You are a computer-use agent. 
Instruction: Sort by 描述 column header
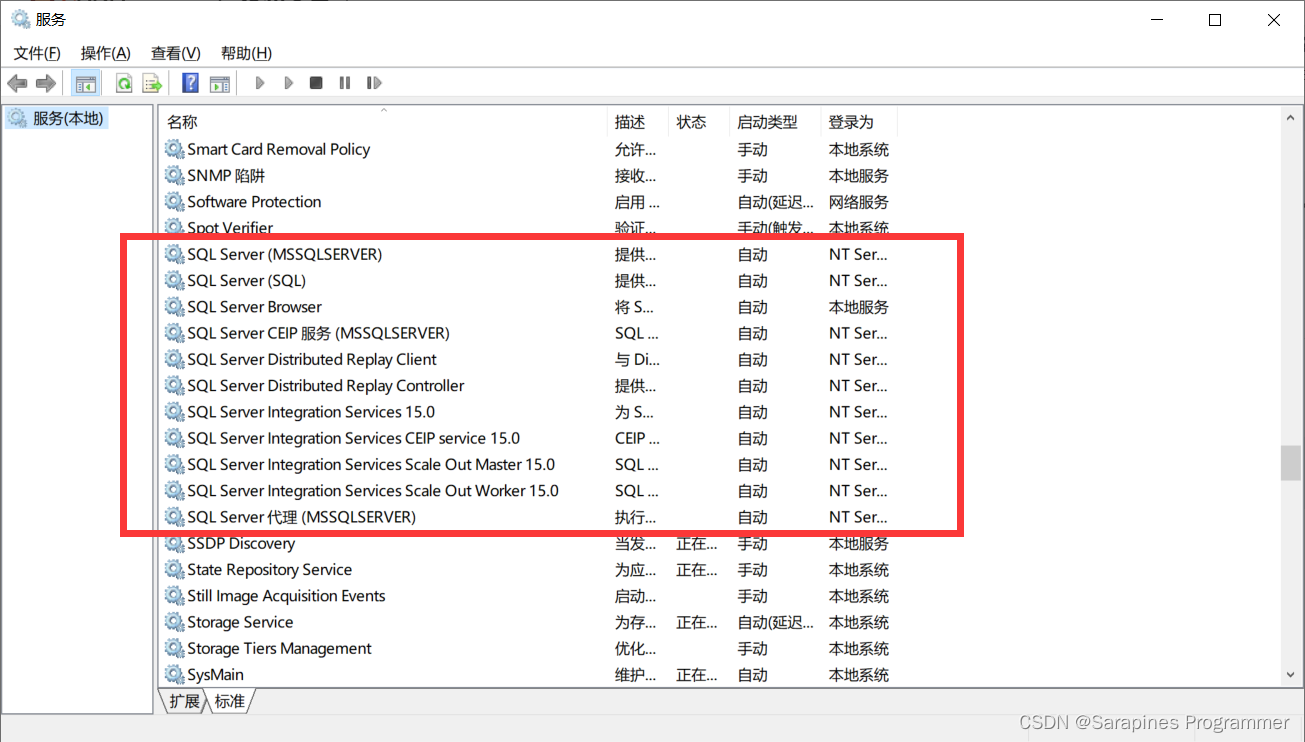tap(638, 122)
